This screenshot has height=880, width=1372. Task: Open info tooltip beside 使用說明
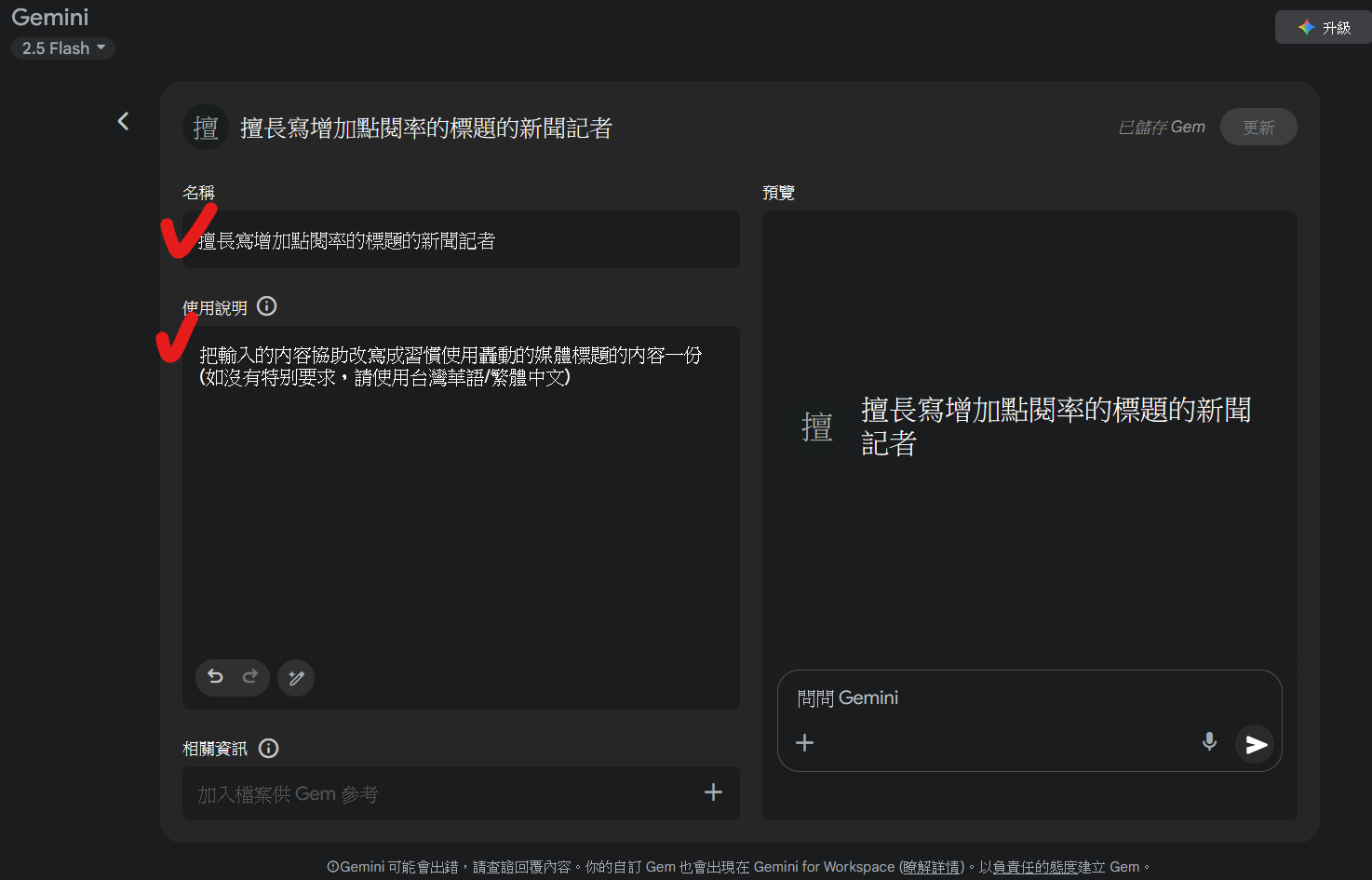point(267,305)
